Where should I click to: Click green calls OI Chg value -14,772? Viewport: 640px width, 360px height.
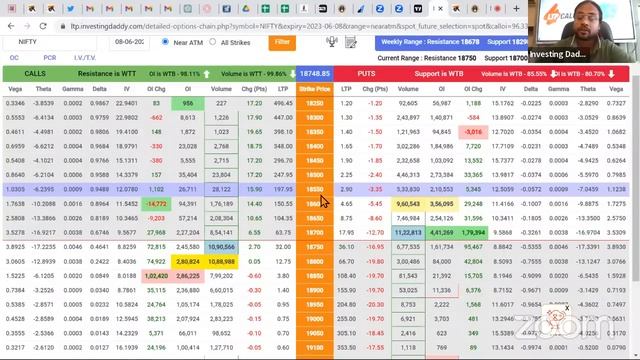coord(156,204)
